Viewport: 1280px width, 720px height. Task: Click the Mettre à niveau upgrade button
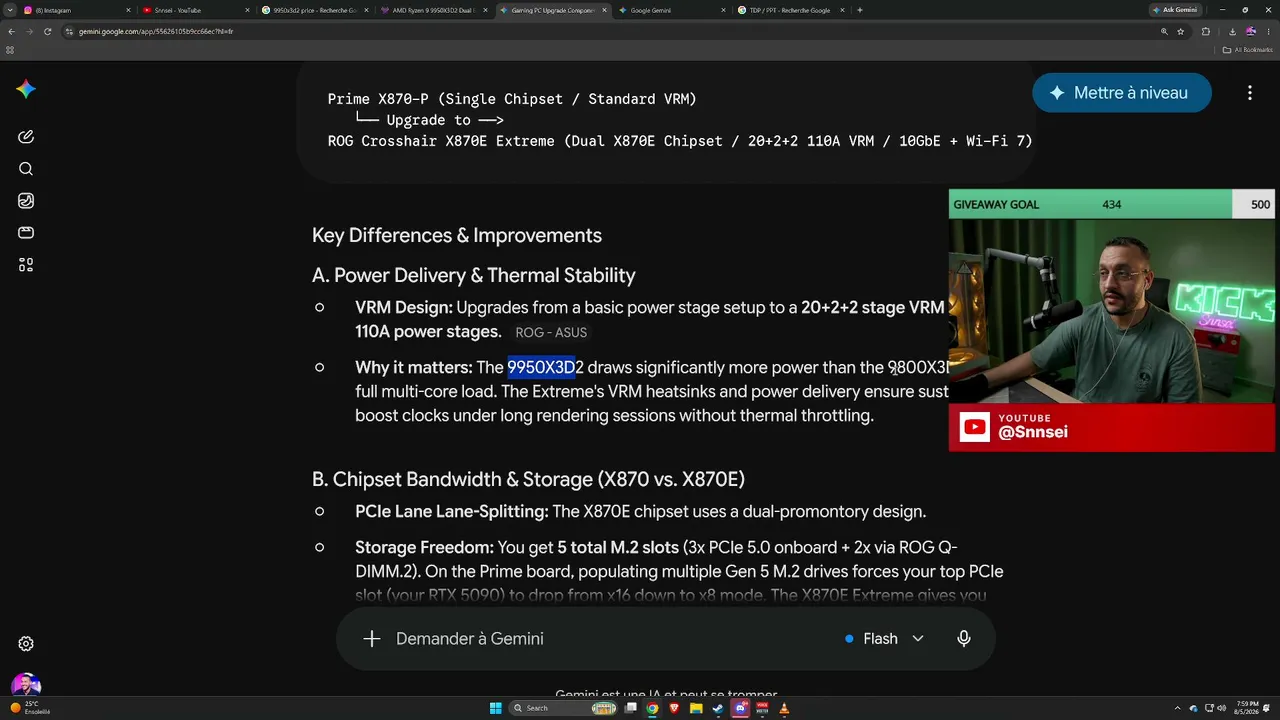pyautogui.click(x=1122, y=93)
